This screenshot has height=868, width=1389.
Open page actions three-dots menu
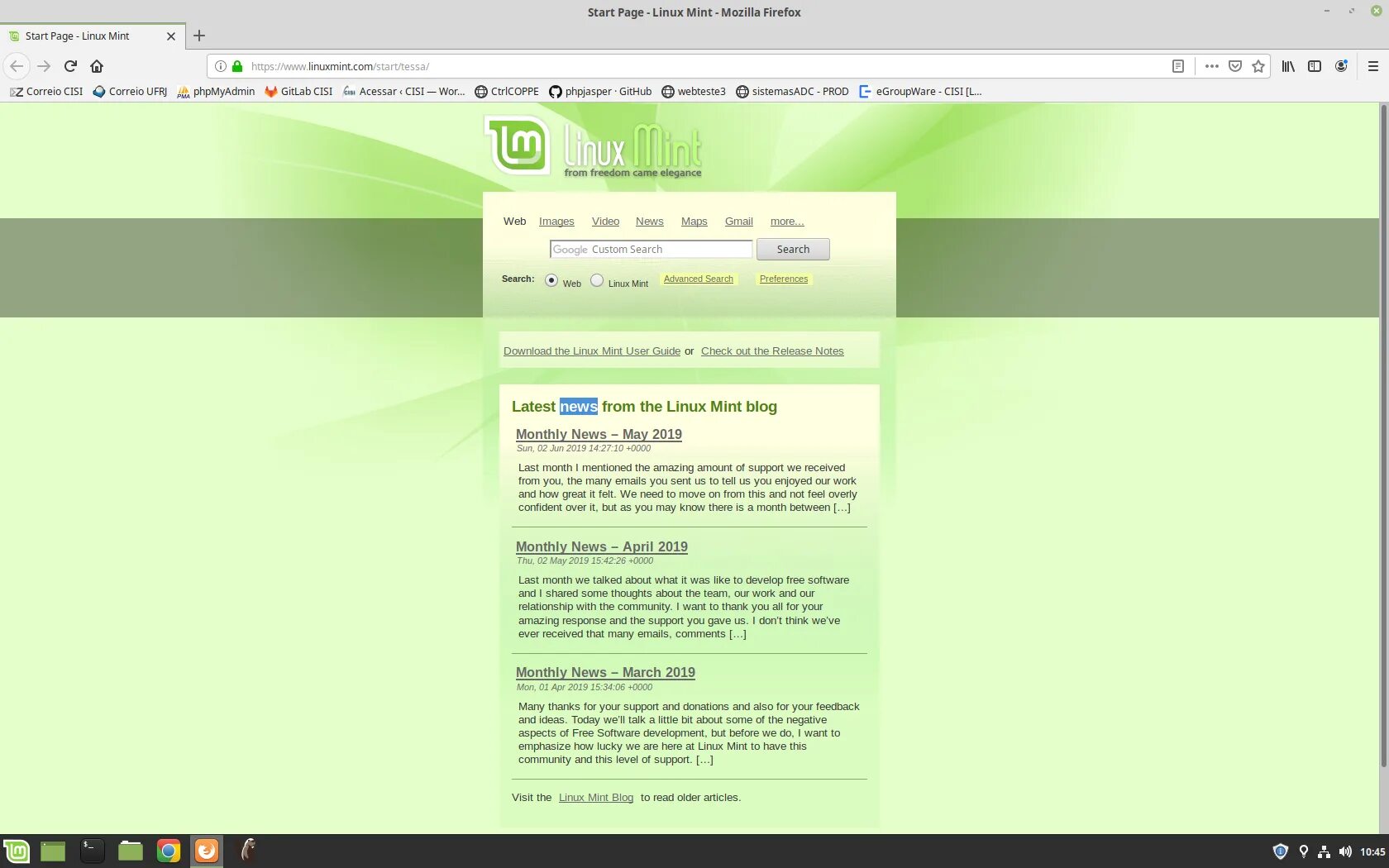(x=1212, y=66)
